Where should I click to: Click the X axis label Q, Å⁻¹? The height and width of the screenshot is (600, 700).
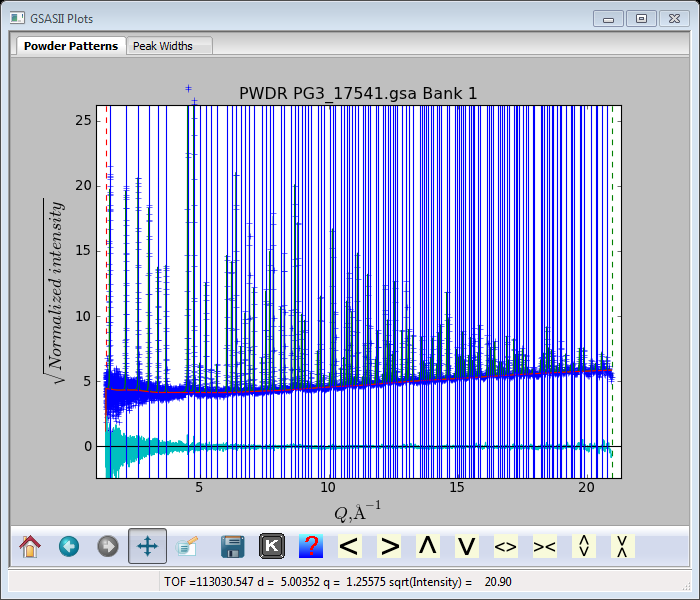(358, 512)
